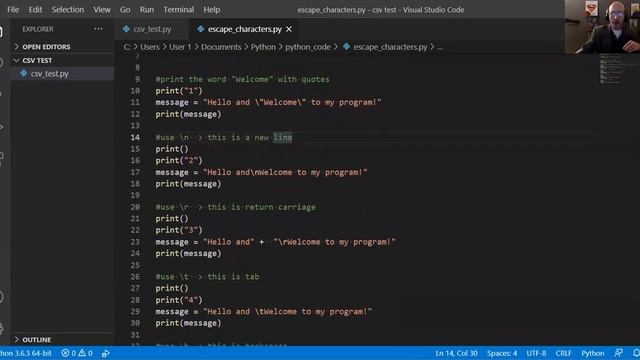This screenshot has height=360, width=640.
Task: Open the Help menu
Action: pos(212,9)
